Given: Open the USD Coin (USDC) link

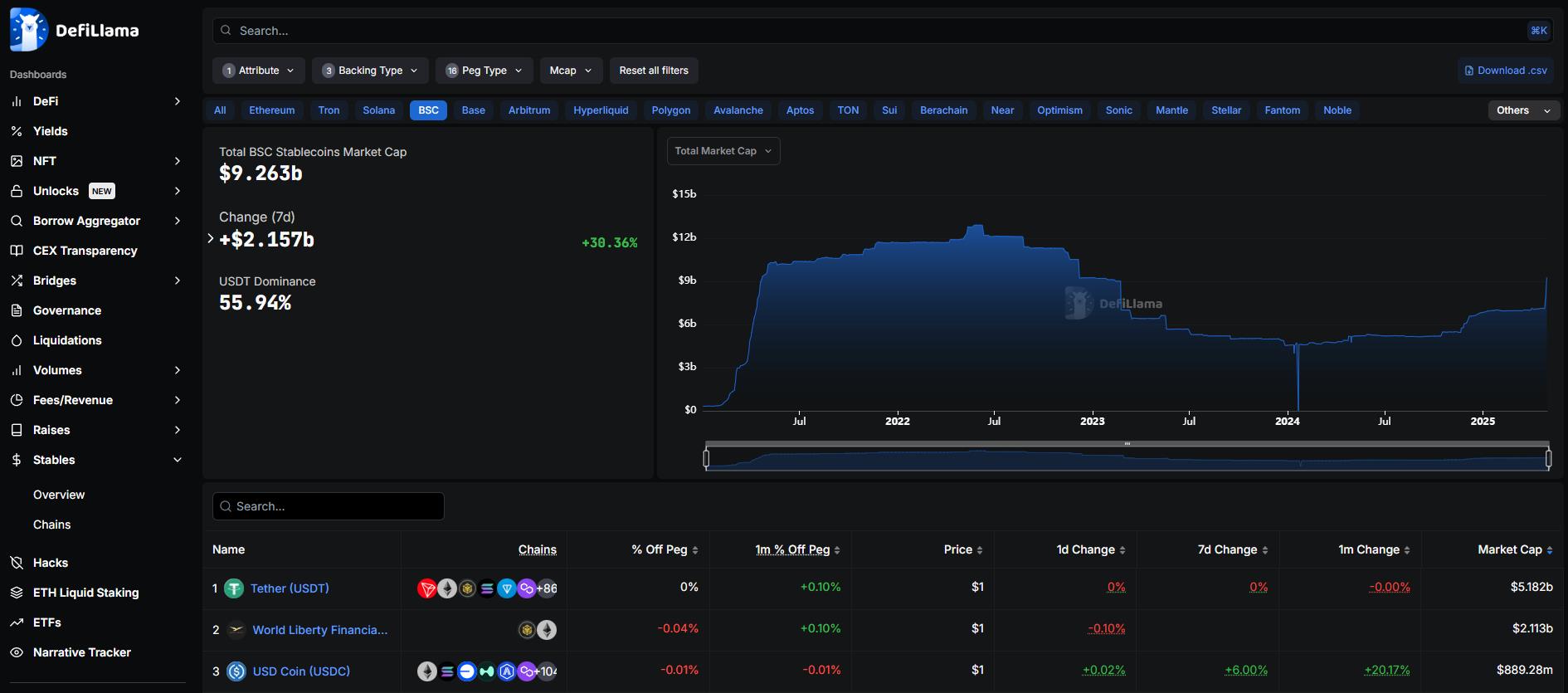Looking at the screenshot, I should (301, 671).
